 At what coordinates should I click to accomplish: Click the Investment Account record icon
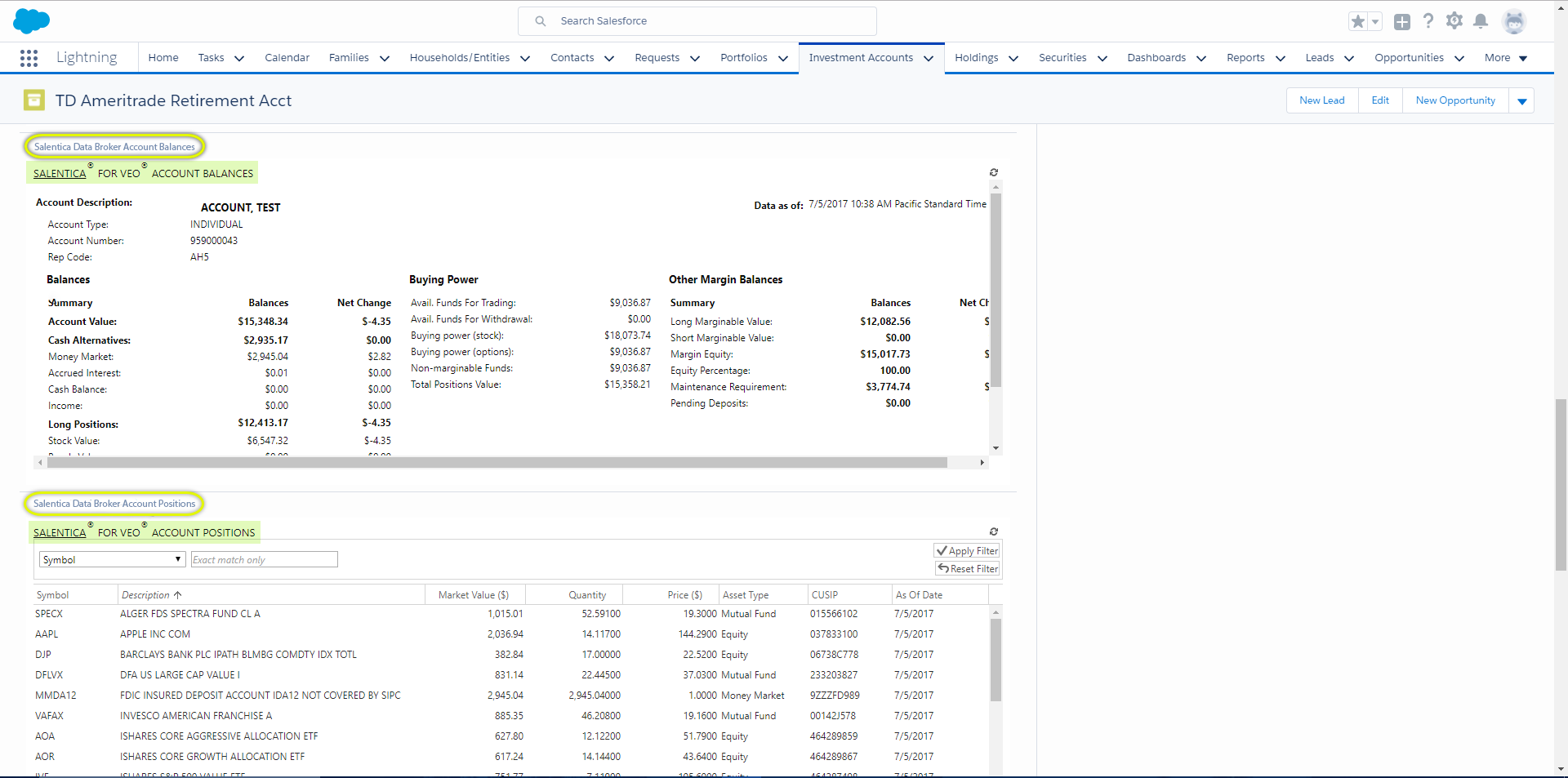(x=34, y=100)
